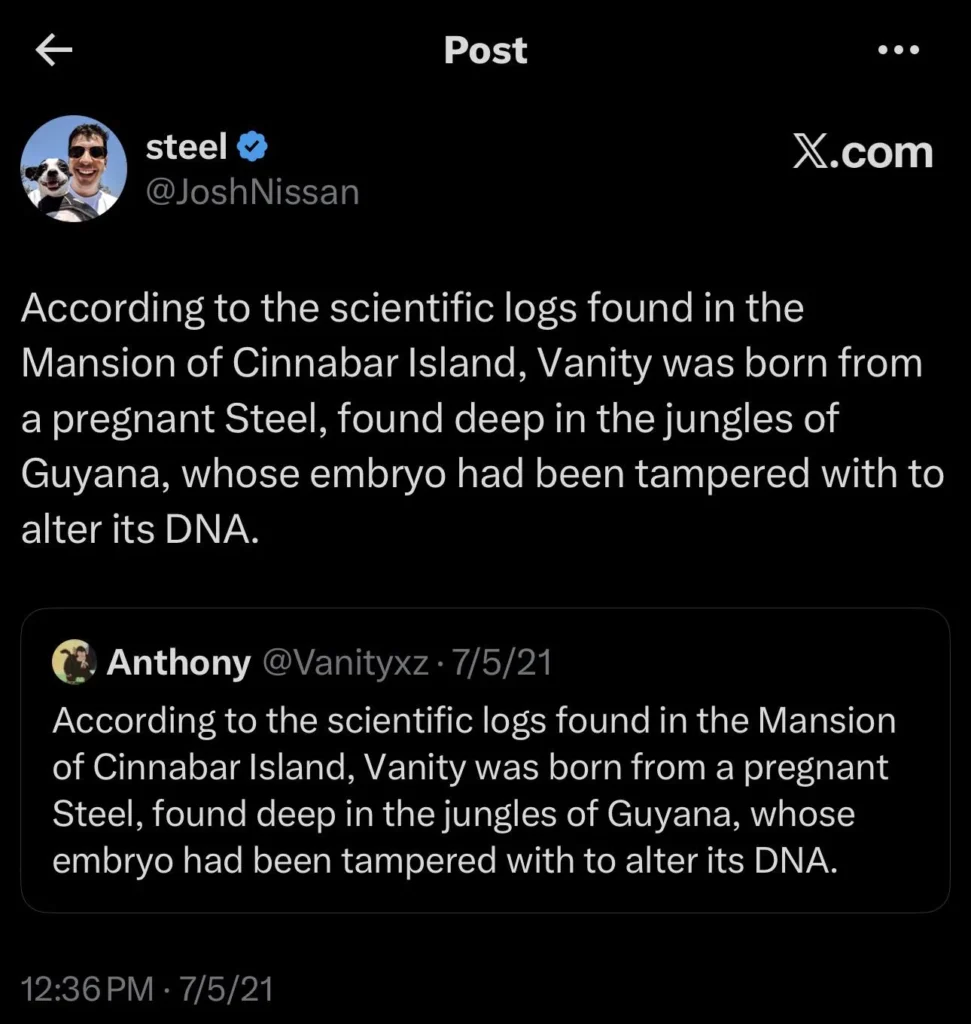The width and height of the screenshot is (971, 1024).
Task: Click the dog in steel's avatar
Action: pos(49,182)
